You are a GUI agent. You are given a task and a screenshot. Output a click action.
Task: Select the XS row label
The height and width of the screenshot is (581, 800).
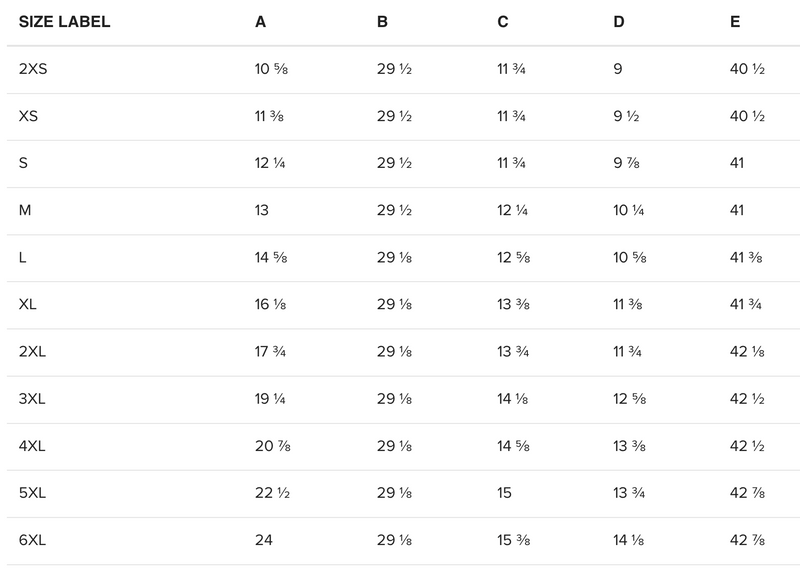point(28,116)
